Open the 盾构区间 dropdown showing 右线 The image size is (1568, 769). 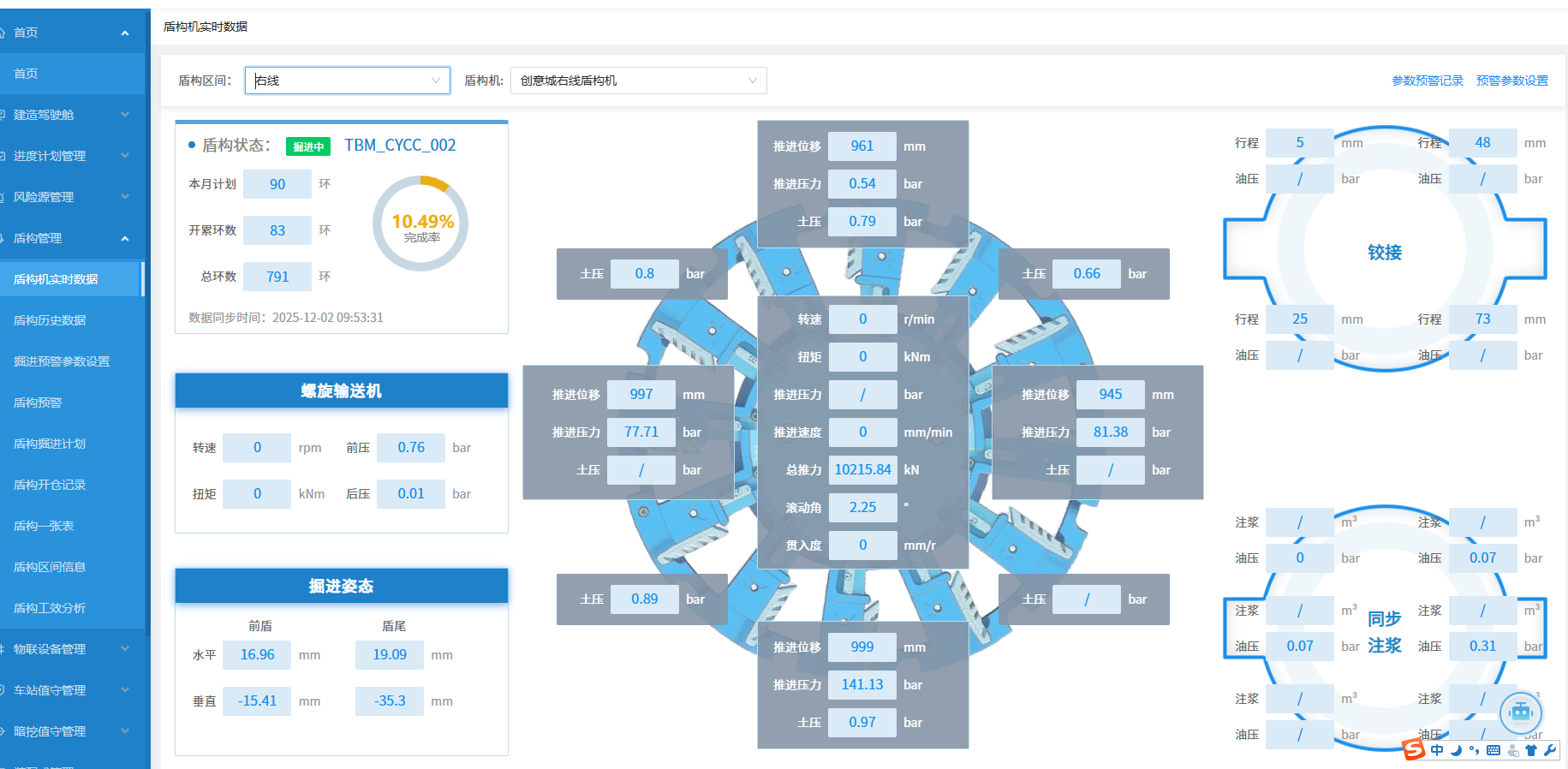tap(347, 80)
